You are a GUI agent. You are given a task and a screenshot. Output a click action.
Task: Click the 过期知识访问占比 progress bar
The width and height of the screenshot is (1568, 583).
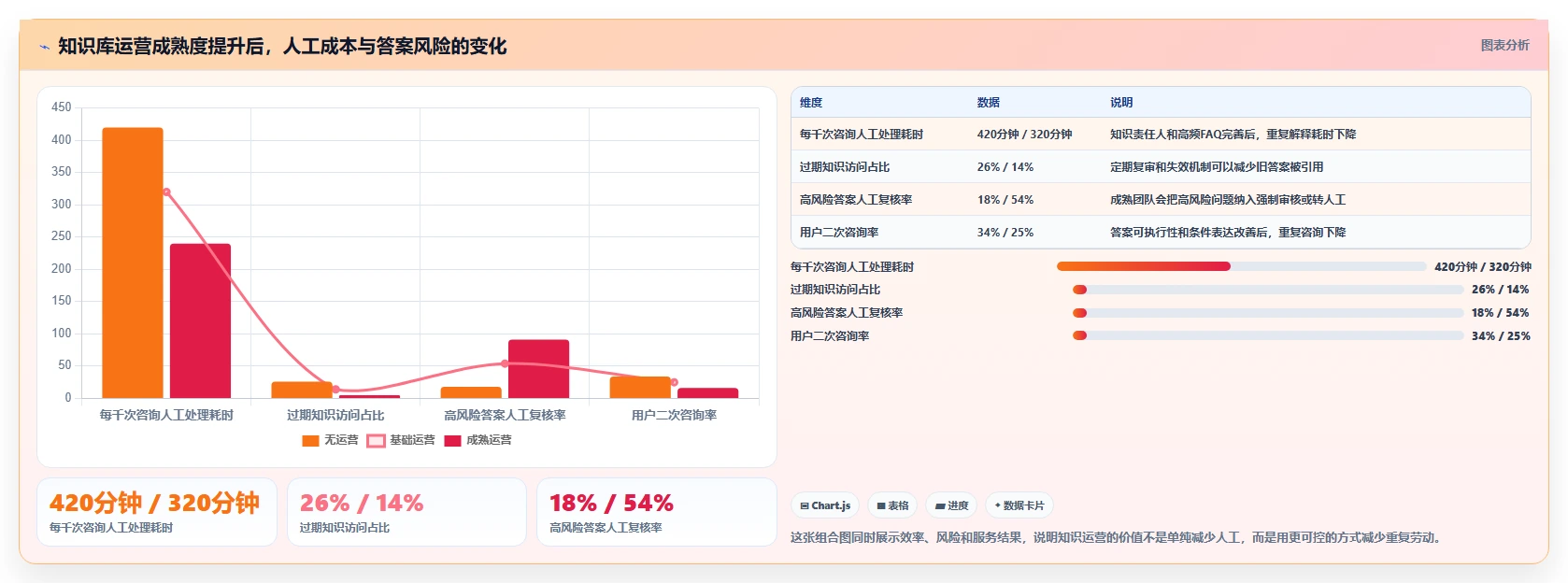pos(1268,290)
